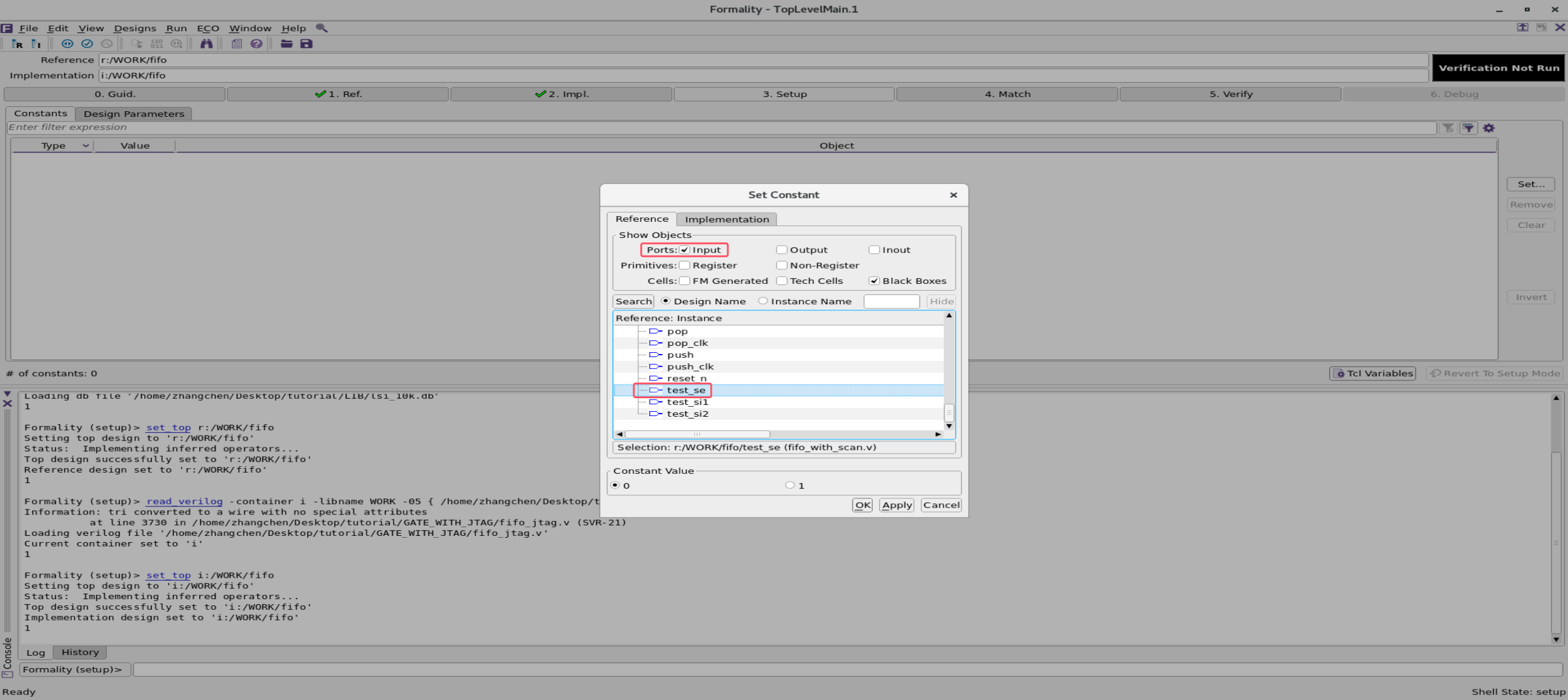Switch to the Implementation tab in Set Constant

click(x=727, y=219)
